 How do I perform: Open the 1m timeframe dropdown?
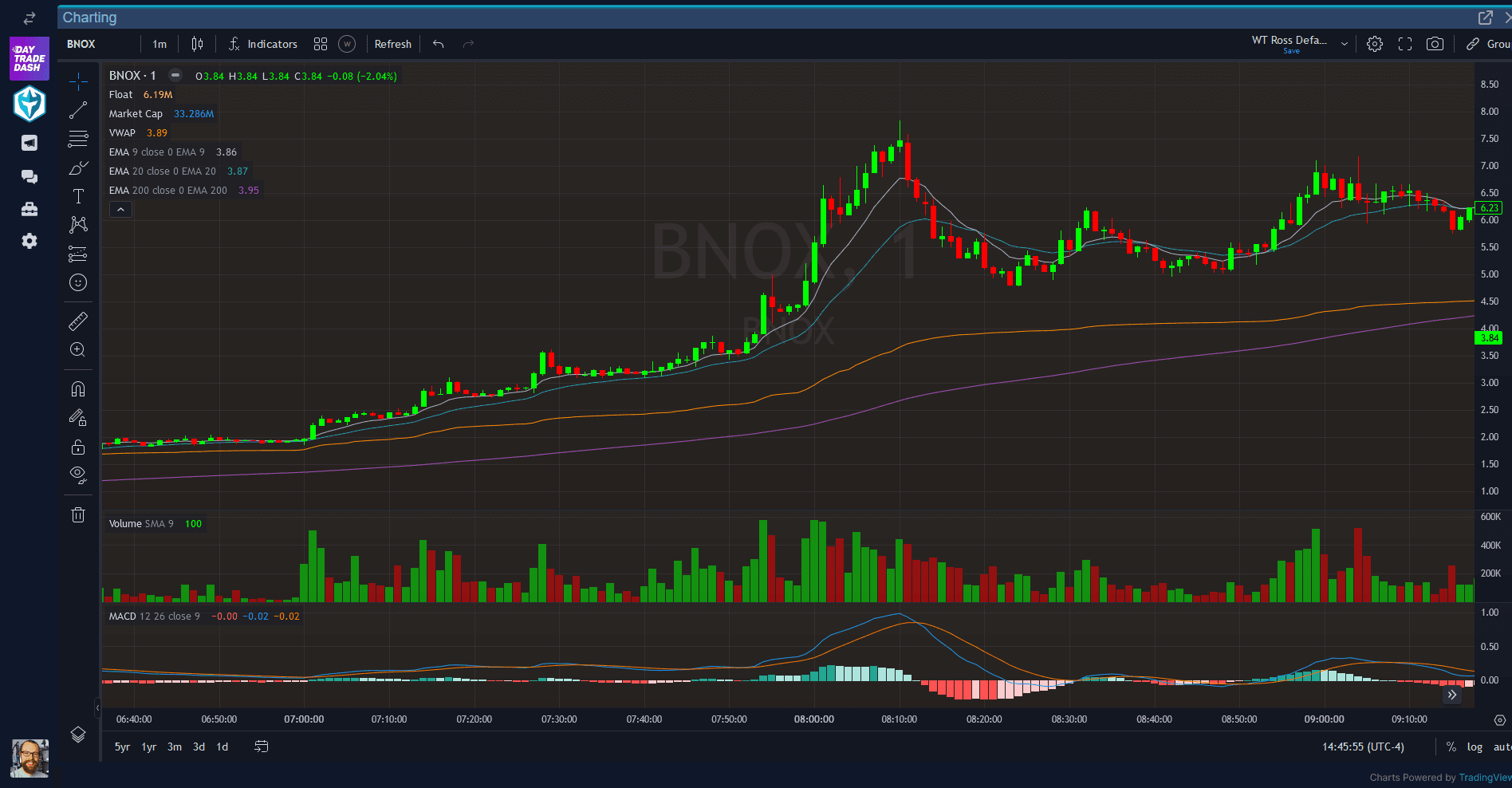tap(159, 44)
